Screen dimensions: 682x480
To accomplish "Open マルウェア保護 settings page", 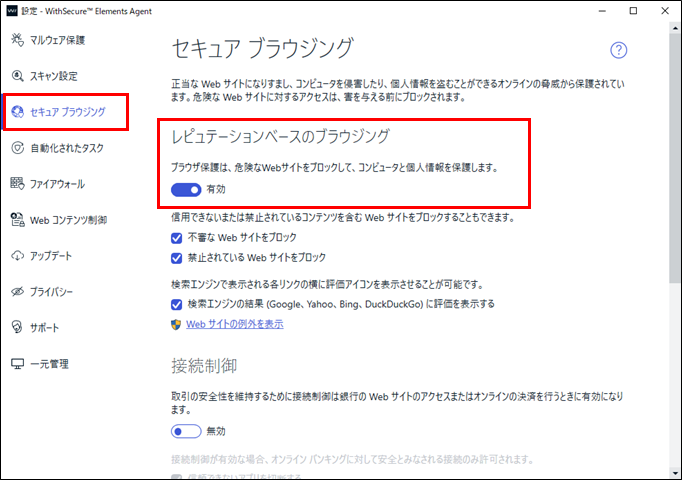I will [x=57, y=40].
